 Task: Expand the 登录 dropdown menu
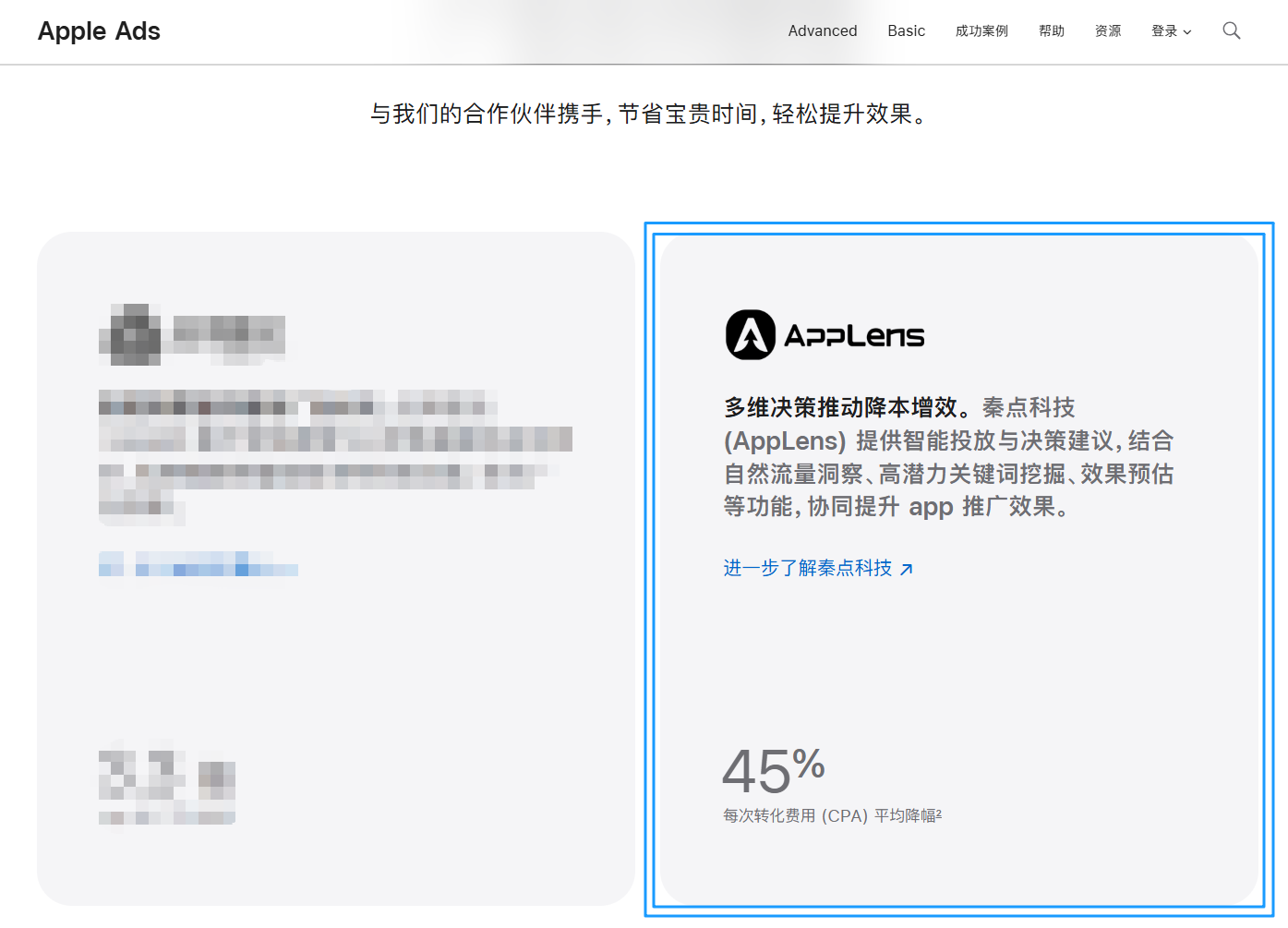click(1170, 30)
